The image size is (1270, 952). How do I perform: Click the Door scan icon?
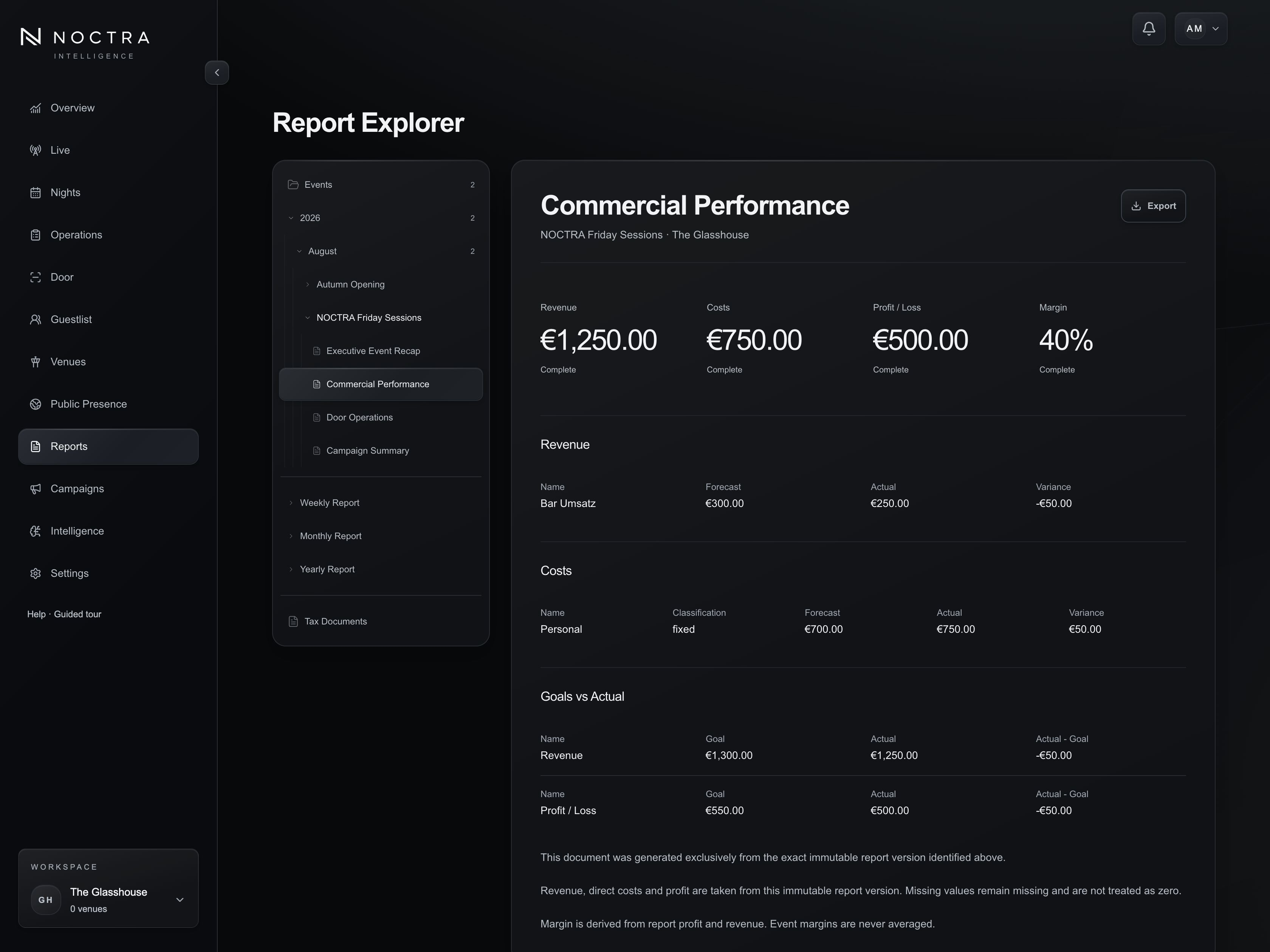[36, 277]
